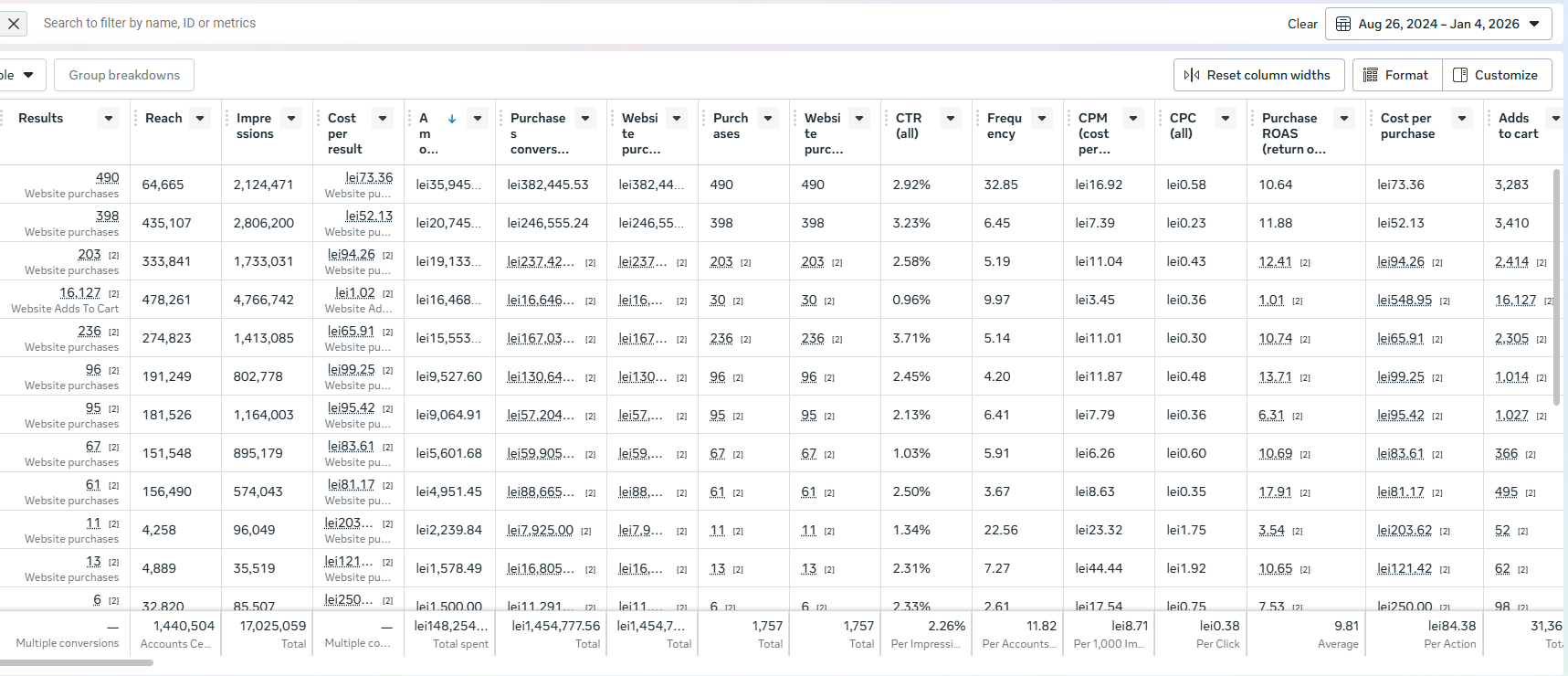
Task: Click the Format table icon
Action: pyautogui.click(x=1370, y=75)
